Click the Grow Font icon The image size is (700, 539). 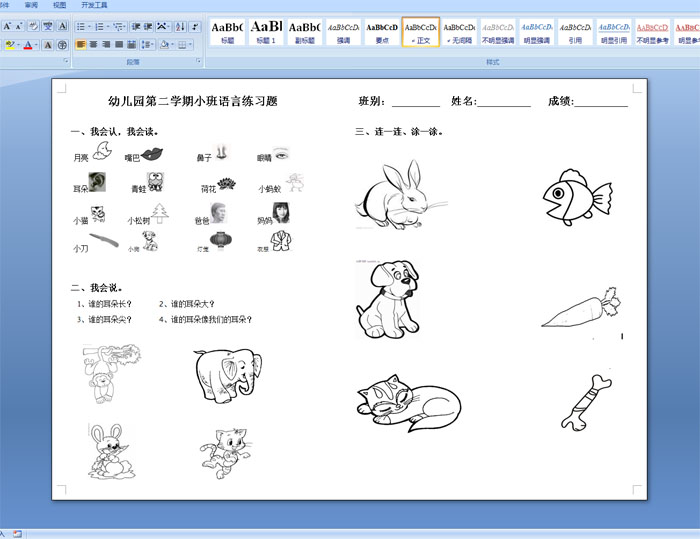click(x=7, y=26)
